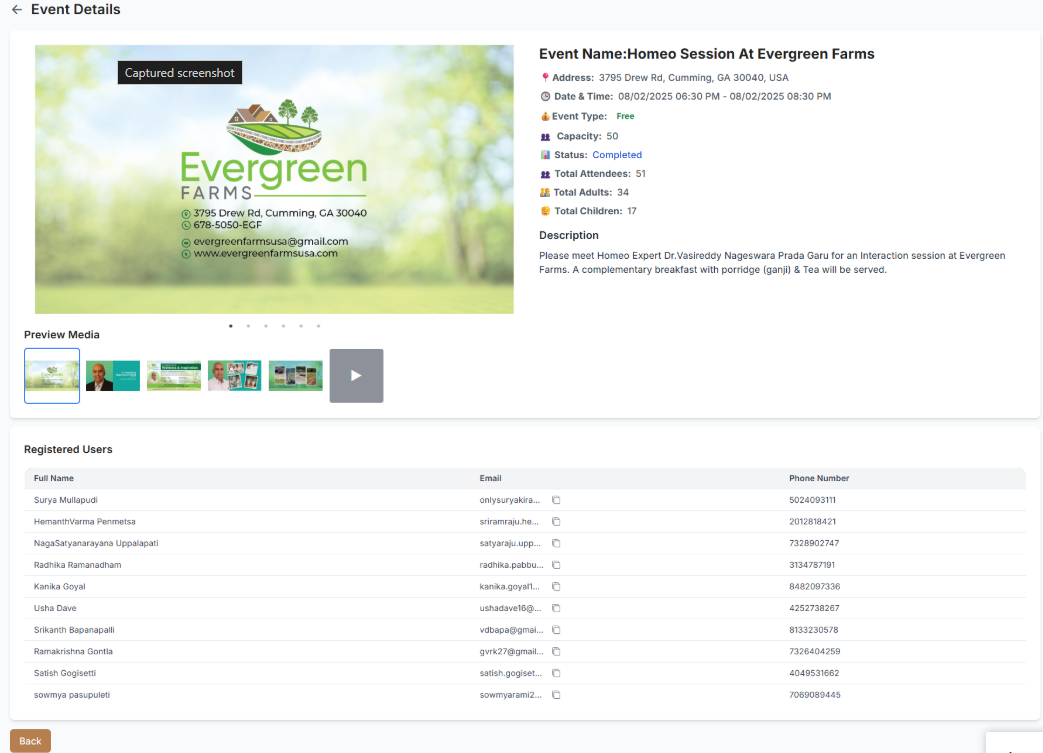This screenshot has height=753, width=1043.
Task: Click phone number 7328902747
Action: [x=814, y=543]
